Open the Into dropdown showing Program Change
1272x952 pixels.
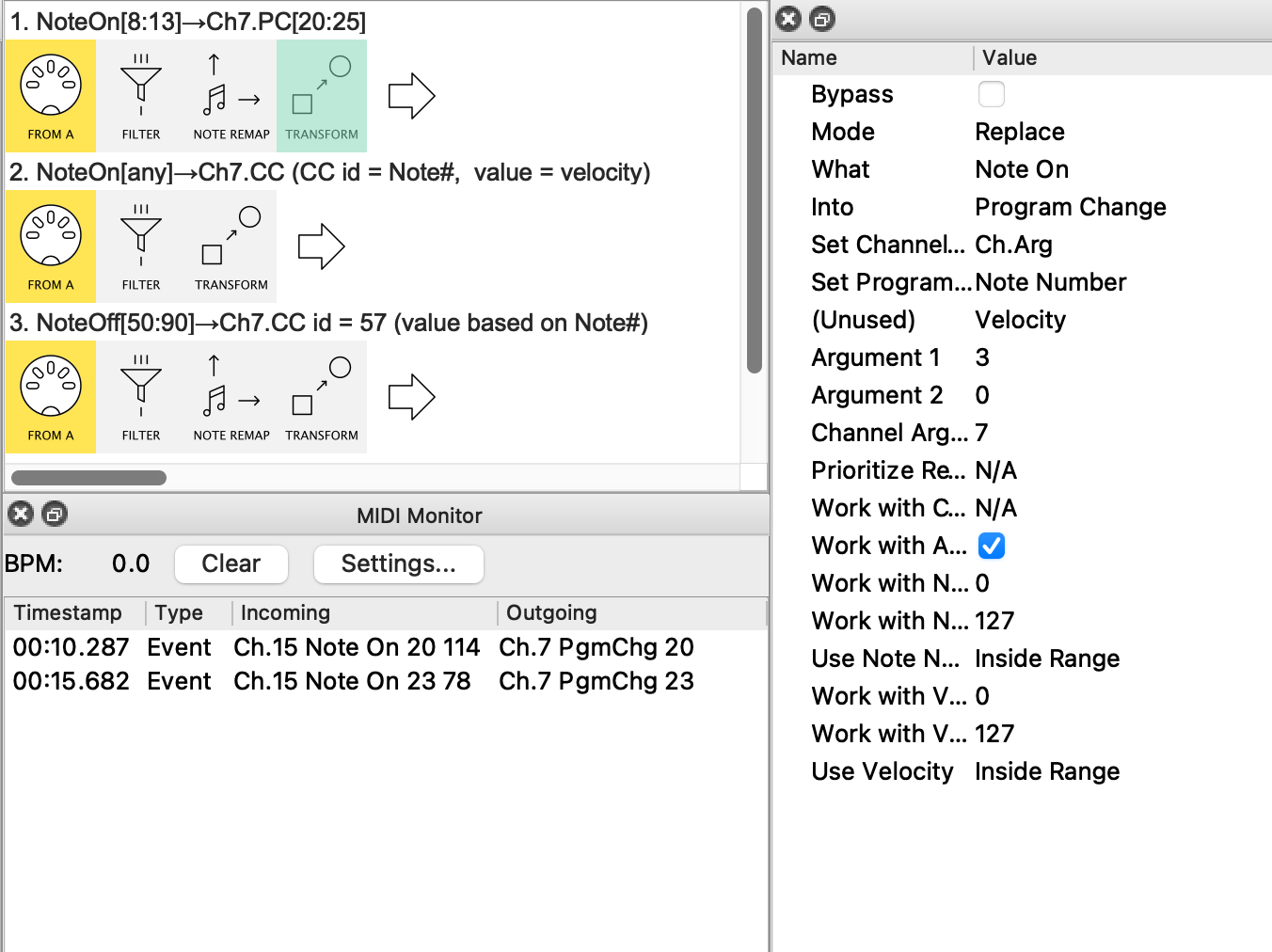(1070, 207)
